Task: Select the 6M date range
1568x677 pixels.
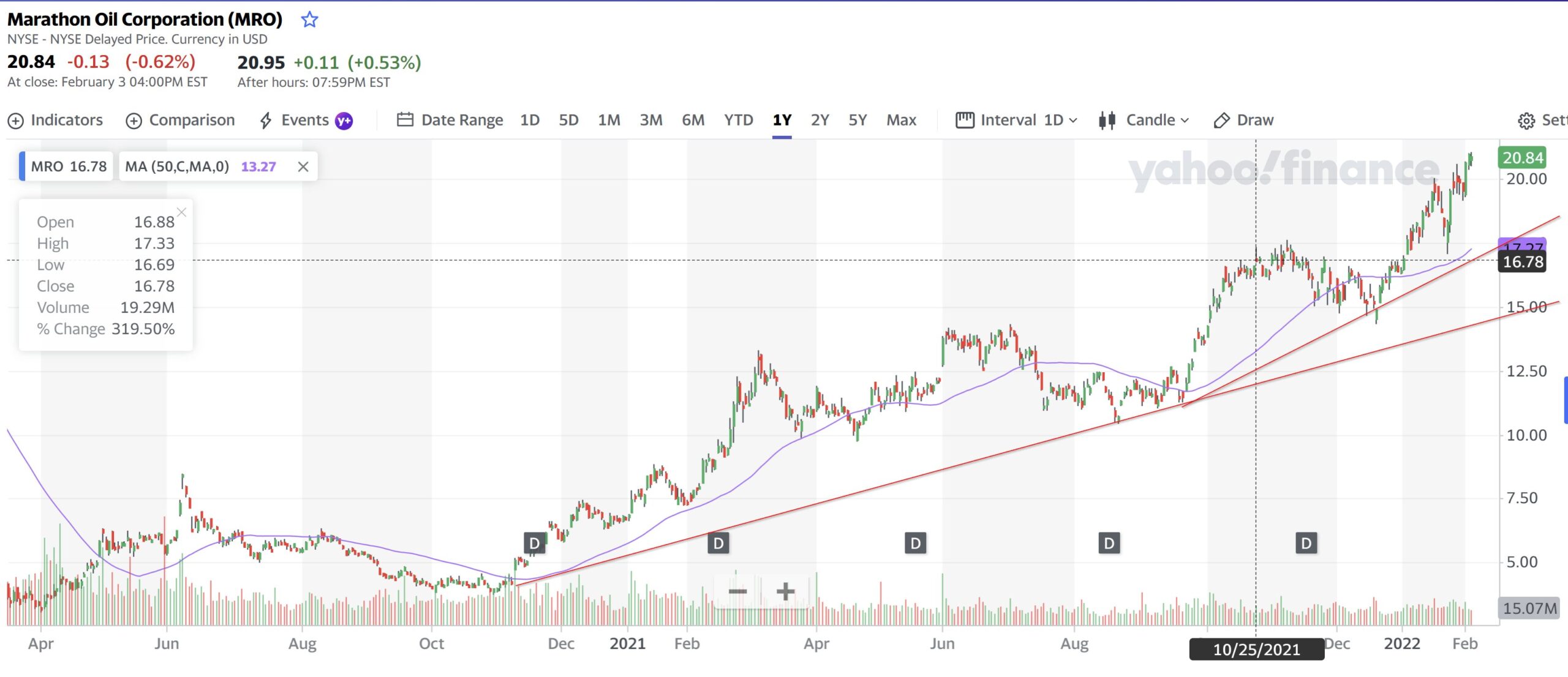Action: tap(693, 120)
